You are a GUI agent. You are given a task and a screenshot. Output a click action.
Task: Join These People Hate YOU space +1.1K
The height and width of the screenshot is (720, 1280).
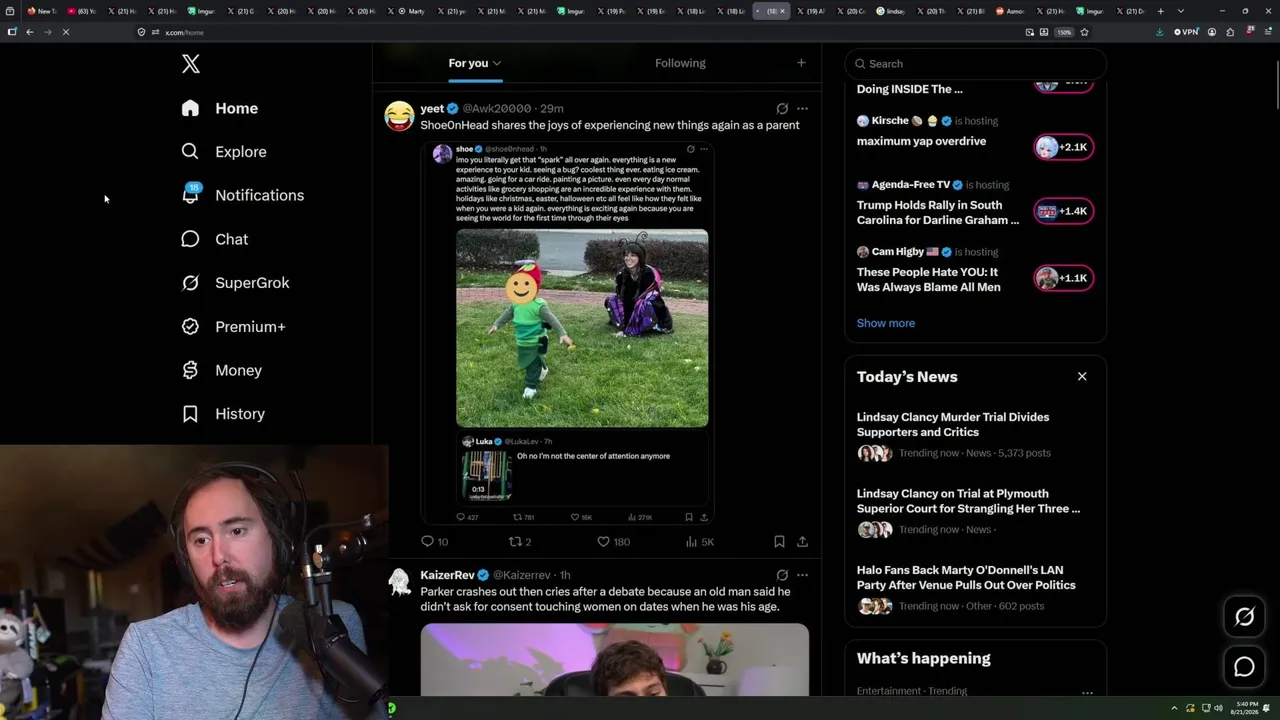tap(1063, 278)
